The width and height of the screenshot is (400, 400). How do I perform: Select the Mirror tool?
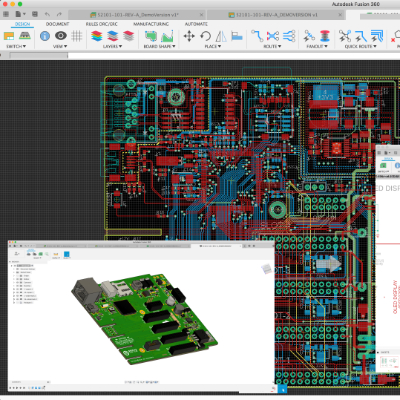point(221,36)
